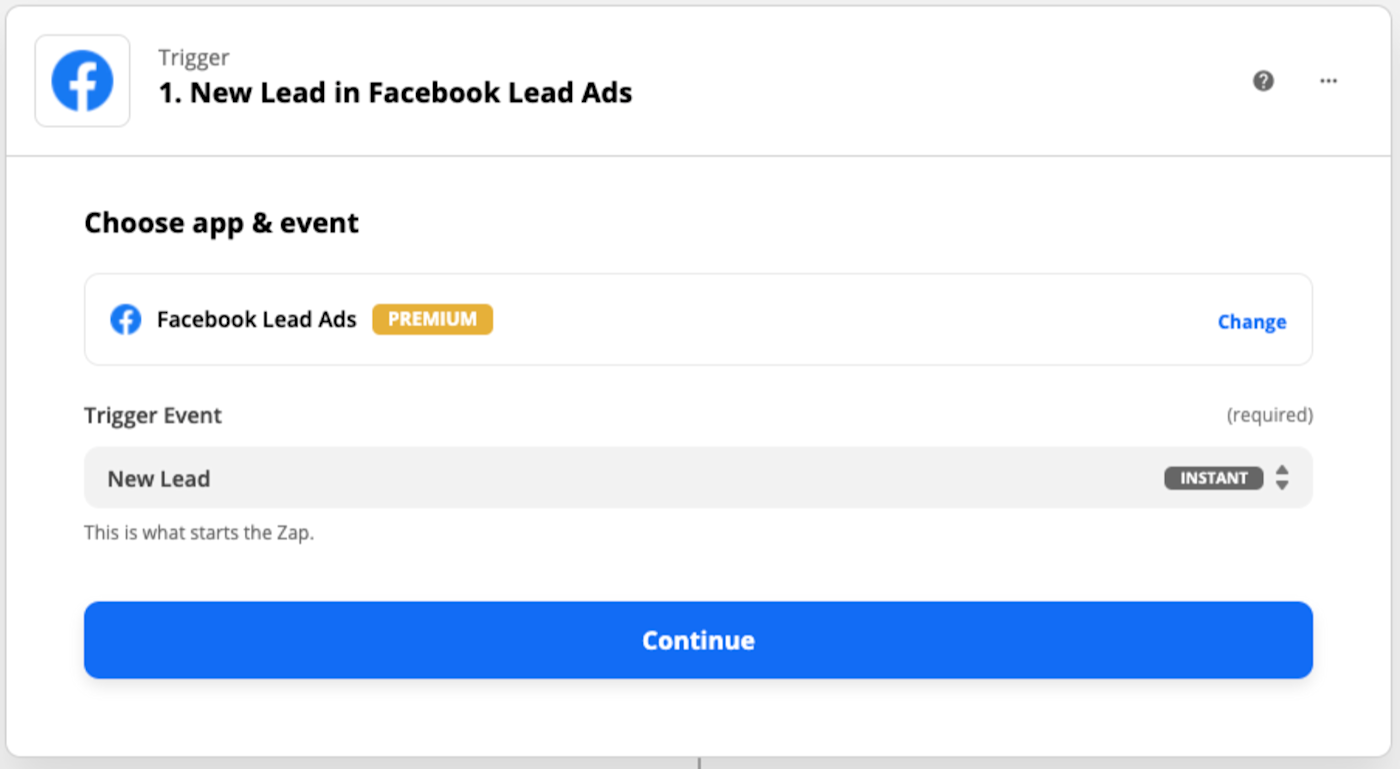Click the Trigger label above step title
Image resolution: width=1400 pixels, height=769 pixels.
193,58
